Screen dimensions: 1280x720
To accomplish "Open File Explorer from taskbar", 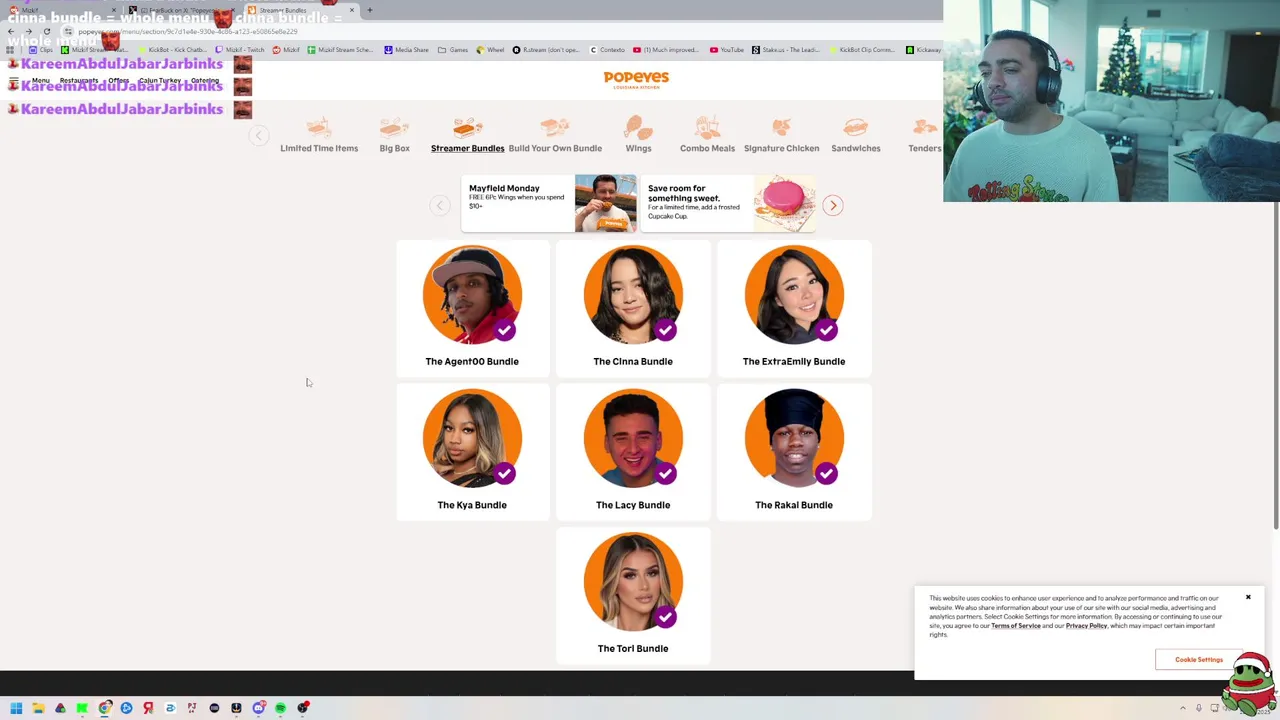I will click(38, 708).
